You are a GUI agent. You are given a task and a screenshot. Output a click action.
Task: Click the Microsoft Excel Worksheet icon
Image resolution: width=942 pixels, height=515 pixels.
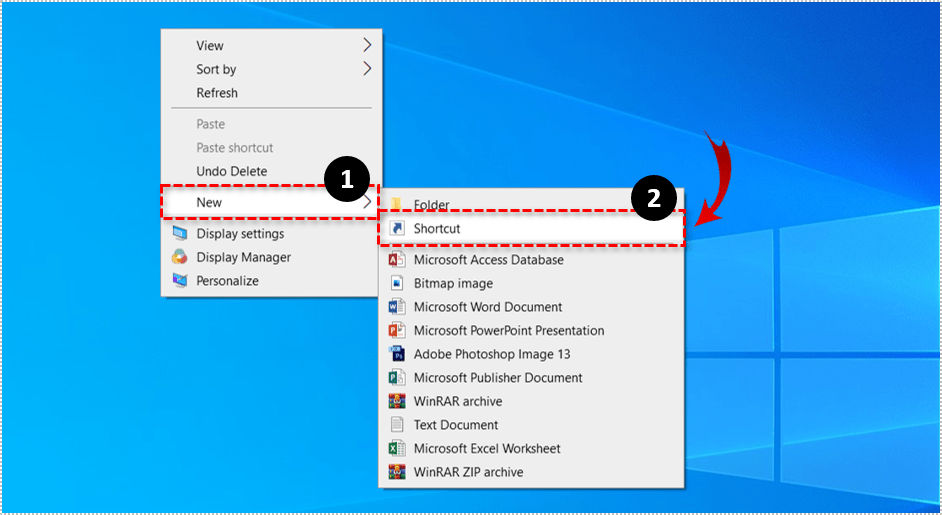pos(396,449)
